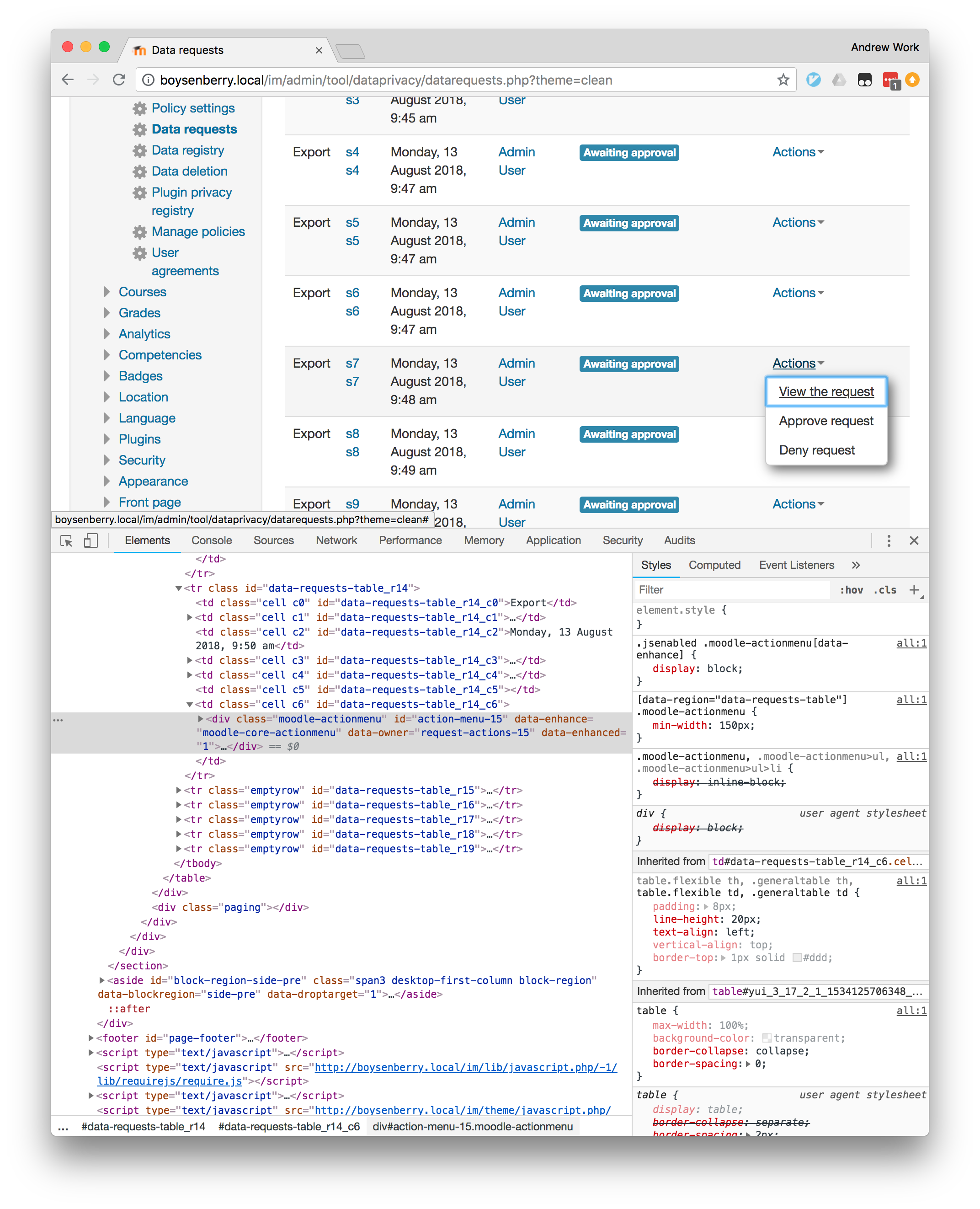Switch to Computed styles tab

[714, 565]
